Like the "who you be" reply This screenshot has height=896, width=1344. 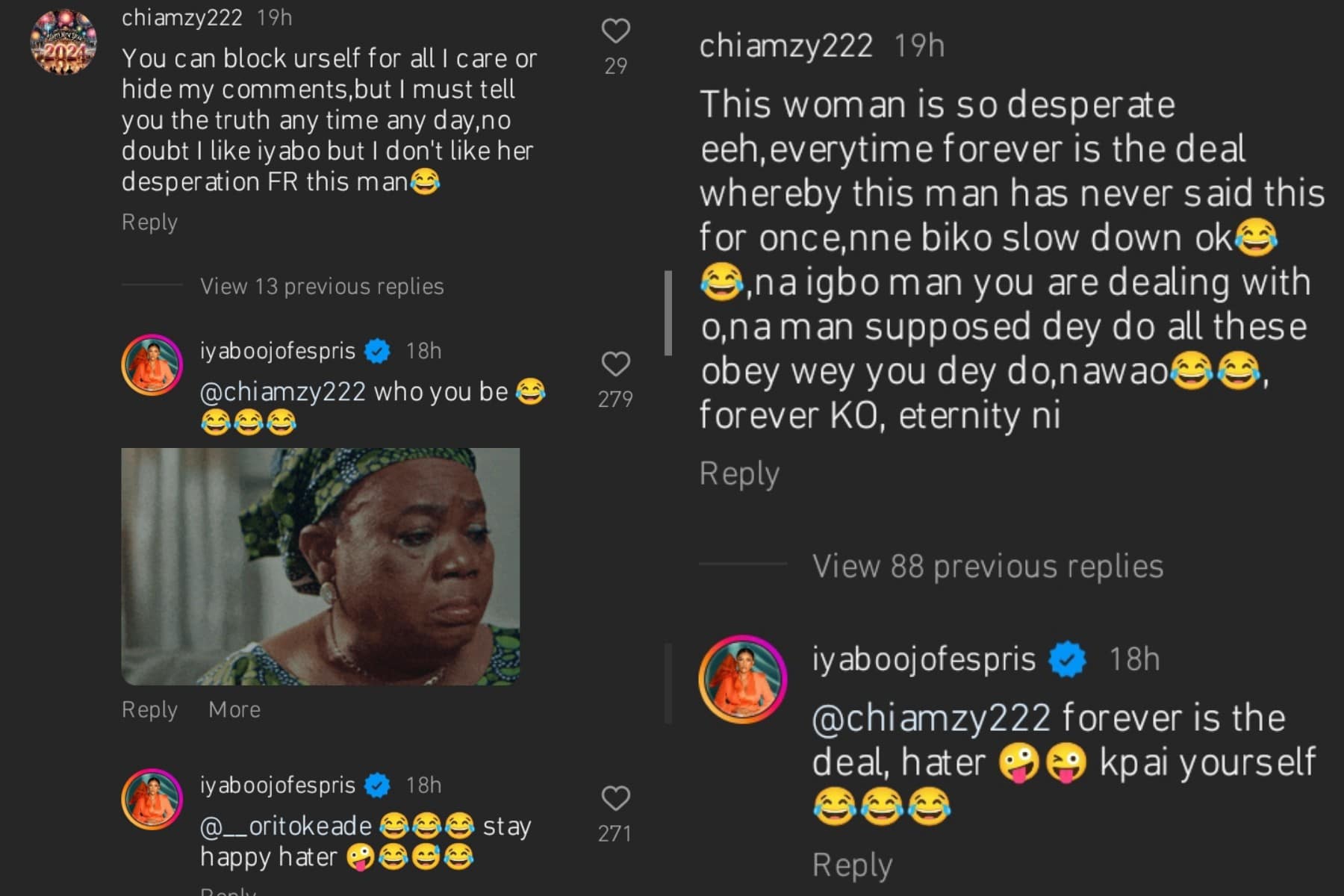[615, 364]
